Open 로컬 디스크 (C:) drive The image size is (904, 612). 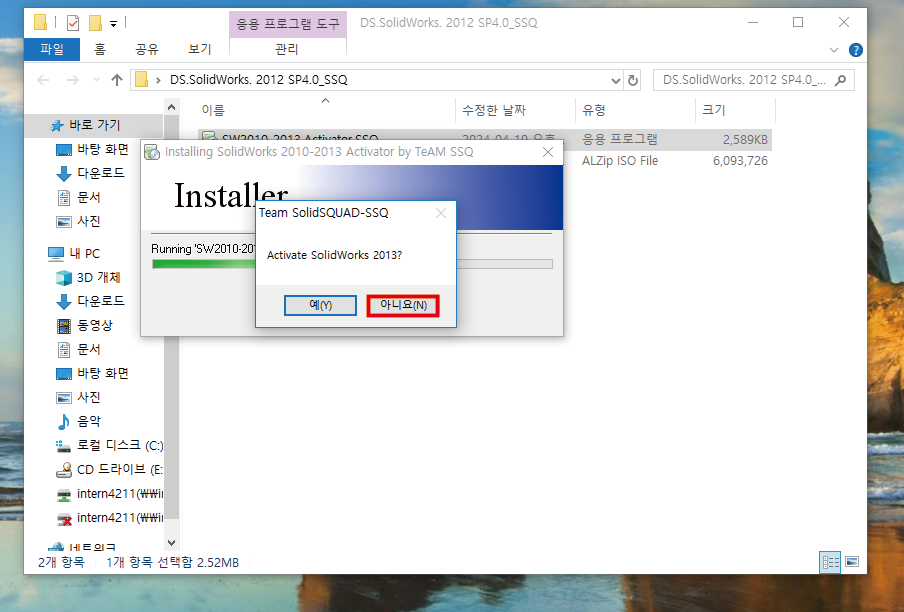120,445
